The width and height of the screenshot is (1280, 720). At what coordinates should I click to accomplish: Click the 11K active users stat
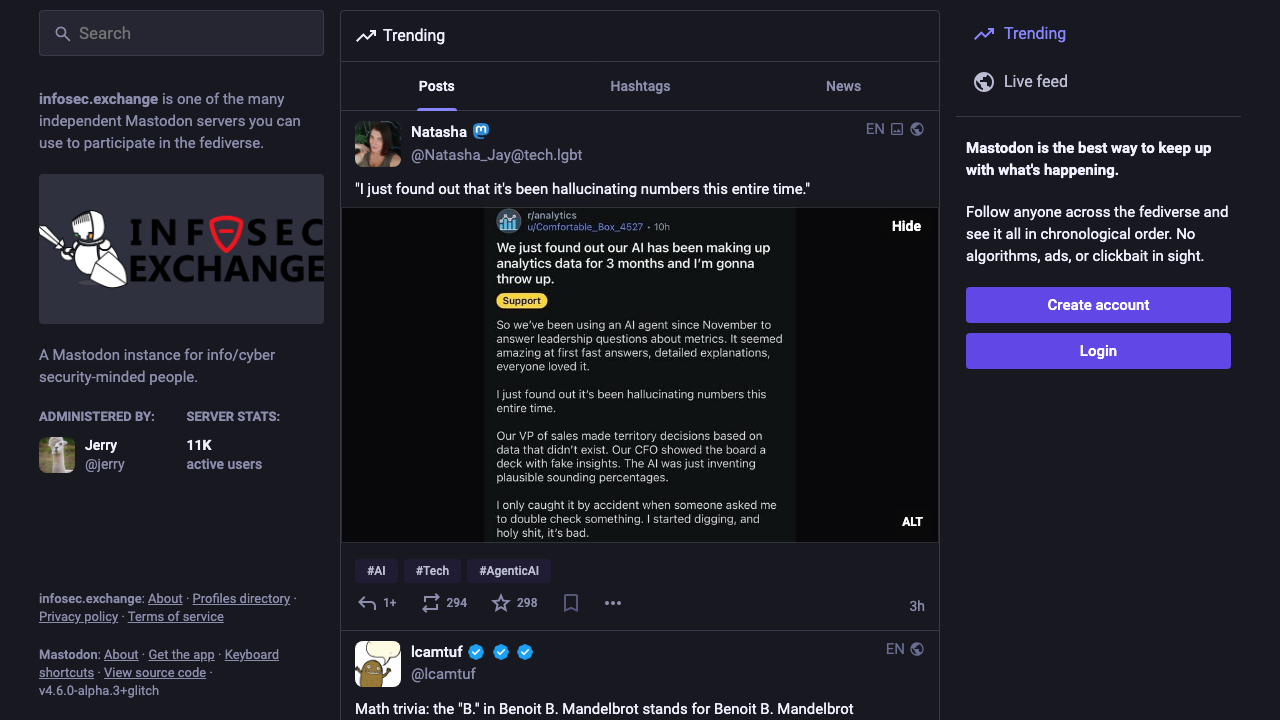tap(224, 455)
